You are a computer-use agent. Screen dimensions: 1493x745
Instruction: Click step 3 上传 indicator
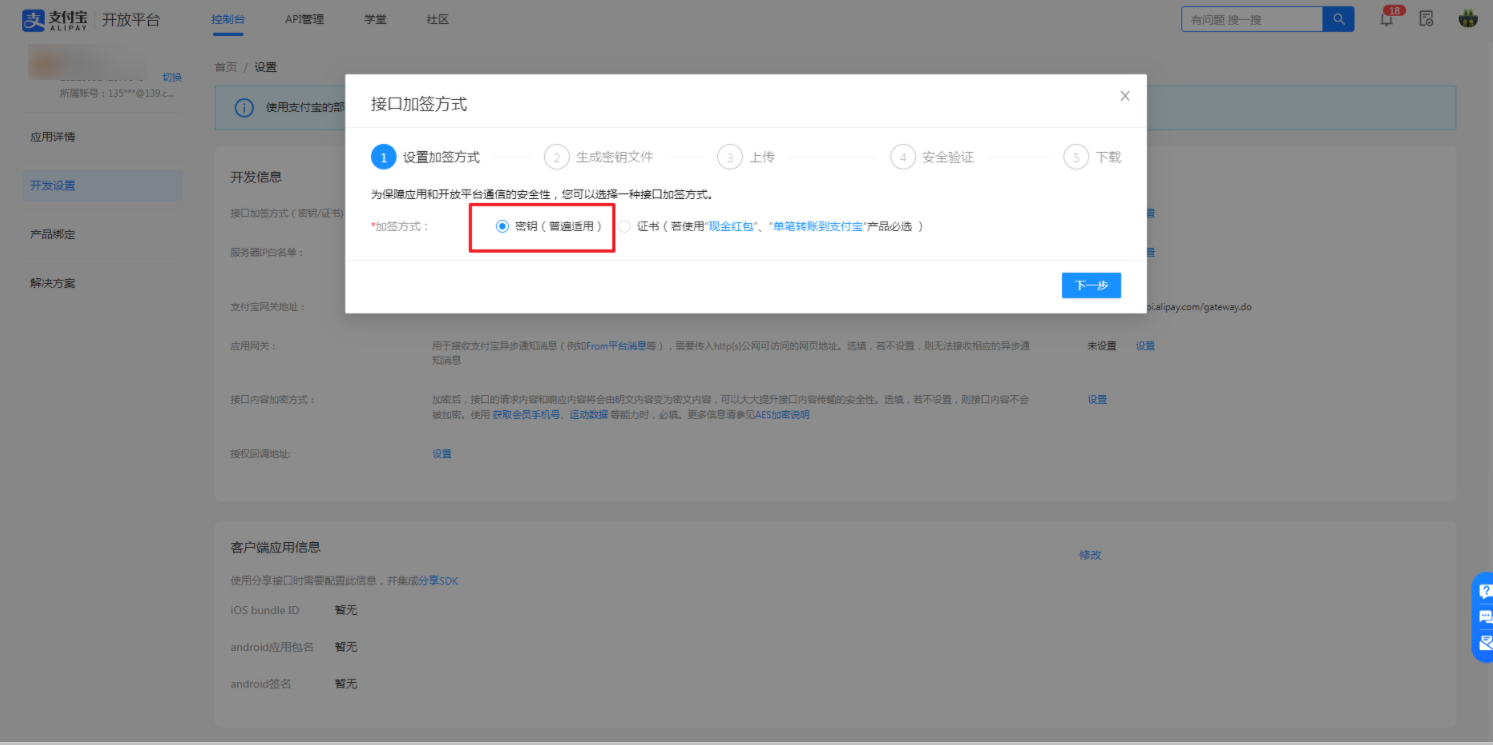tap(747, 157)
